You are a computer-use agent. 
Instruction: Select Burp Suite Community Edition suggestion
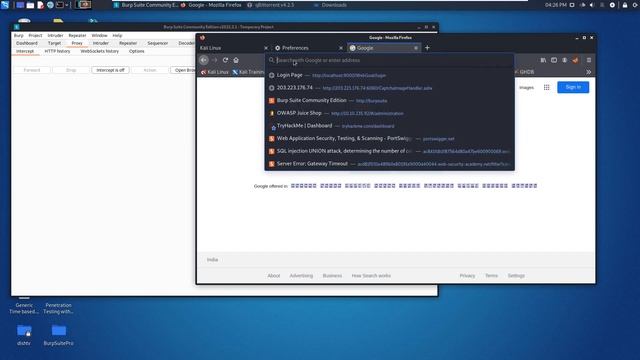point(389,100)
